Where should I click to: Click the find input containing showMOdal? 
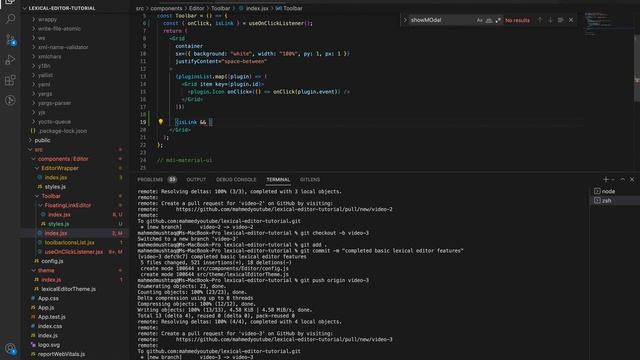coord(442,20)
